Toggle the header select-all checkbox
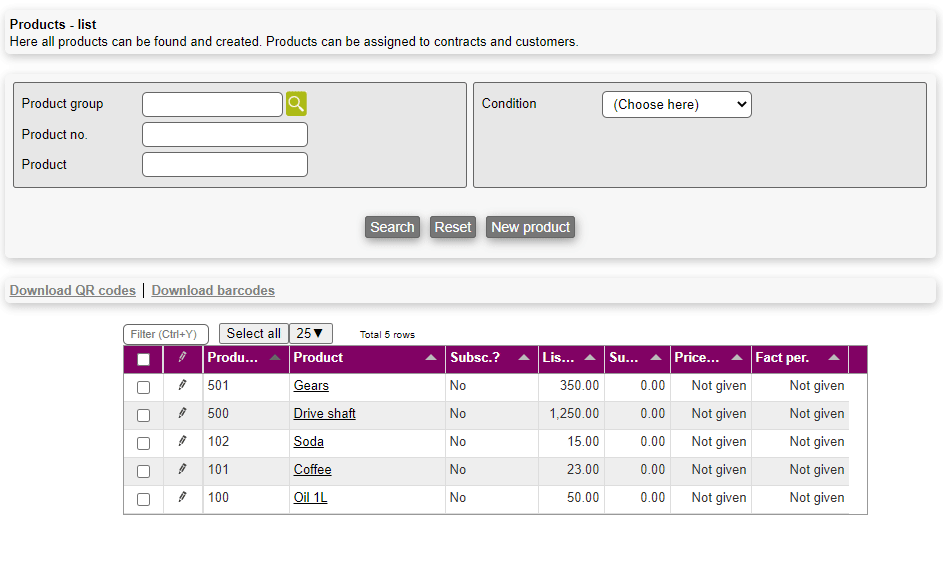Image resolution: width=943 pixels, height=570 pixels. point(143,359)
